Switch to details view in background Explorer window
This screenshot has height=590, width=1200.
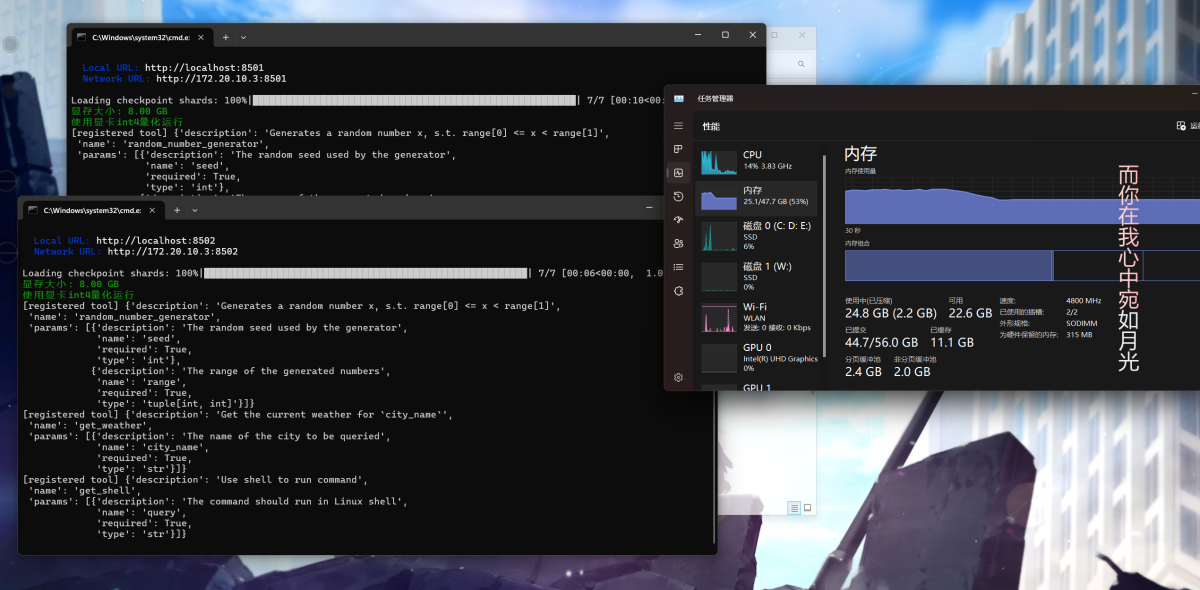[x=794, y=508]
